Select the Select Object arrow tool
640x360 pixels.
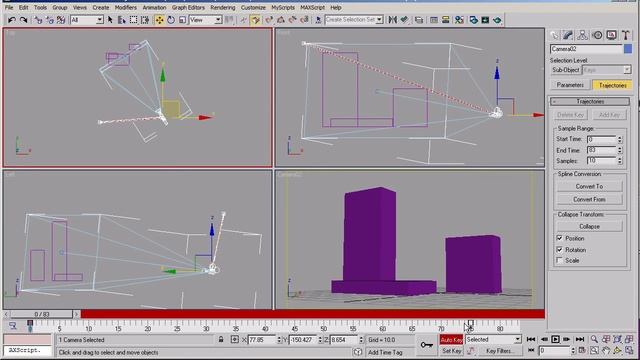[110, 20]
